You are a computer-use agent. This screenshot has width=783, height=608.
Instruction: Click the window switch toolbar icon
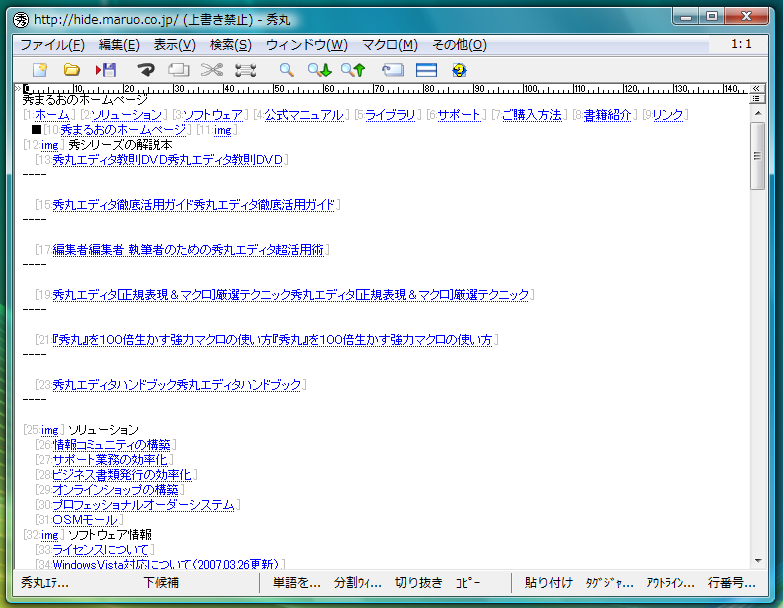pyautogui.click(x=392, y=70)
